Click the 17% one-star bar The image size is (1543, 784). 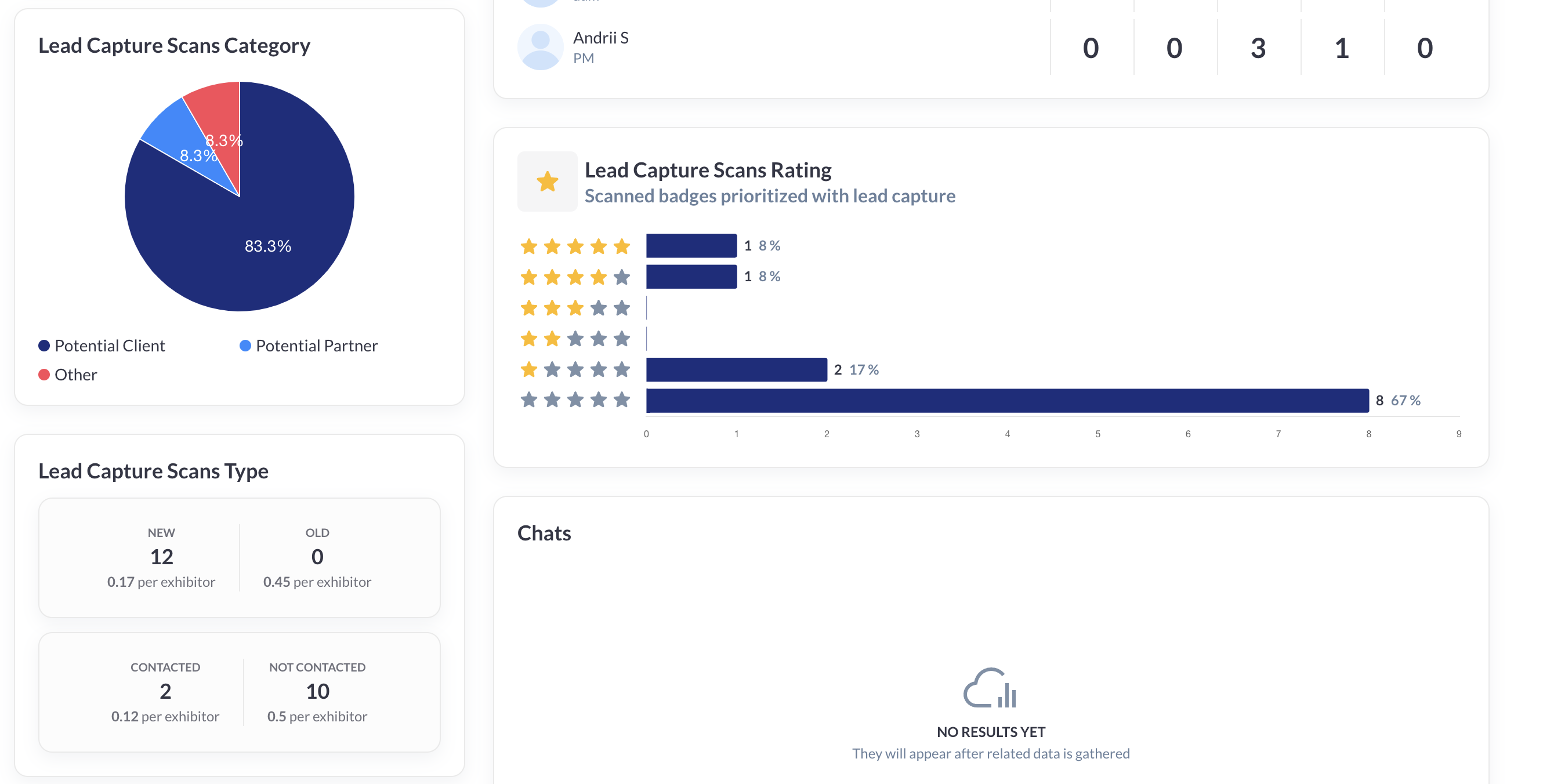click(x=736, y=369)
